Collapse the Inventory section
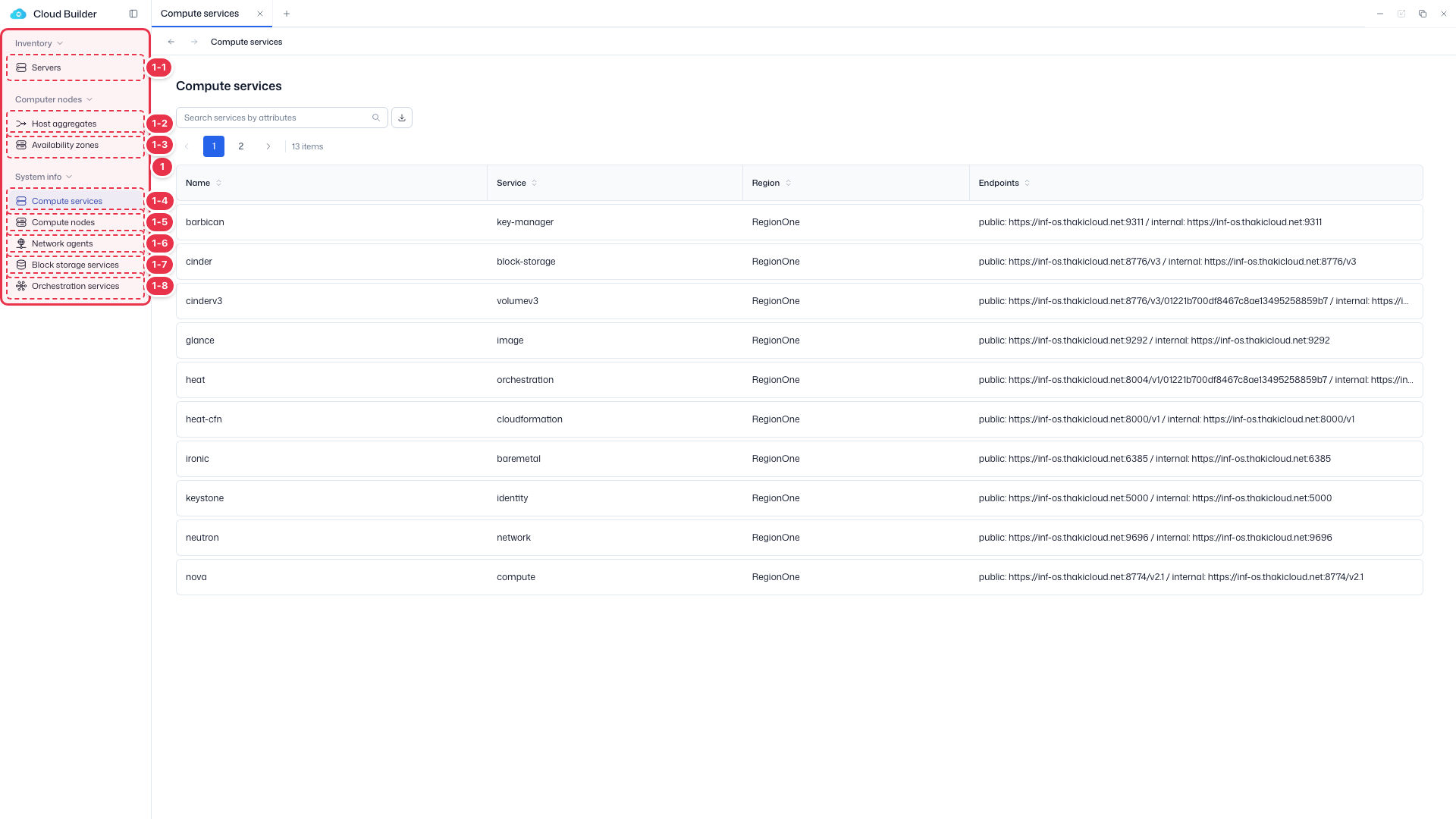The height and width of the screenshot is (819, 1456). (x=39, y=43)
